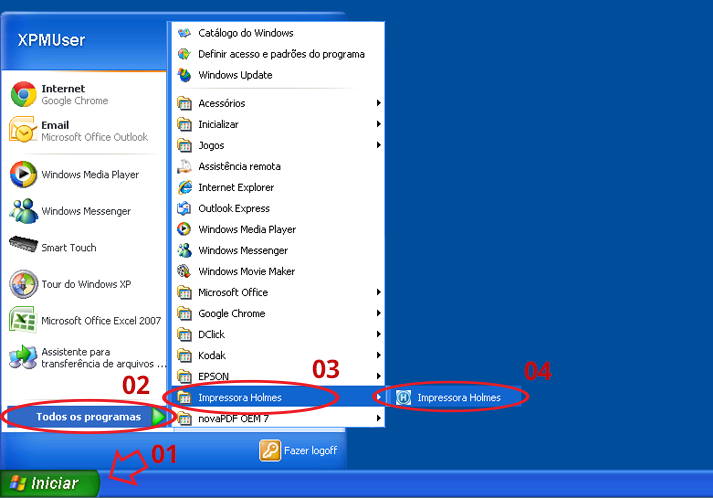Open the novaPDF OEM 7 menu entry
The image size is (713, 498).
point(279,418)
